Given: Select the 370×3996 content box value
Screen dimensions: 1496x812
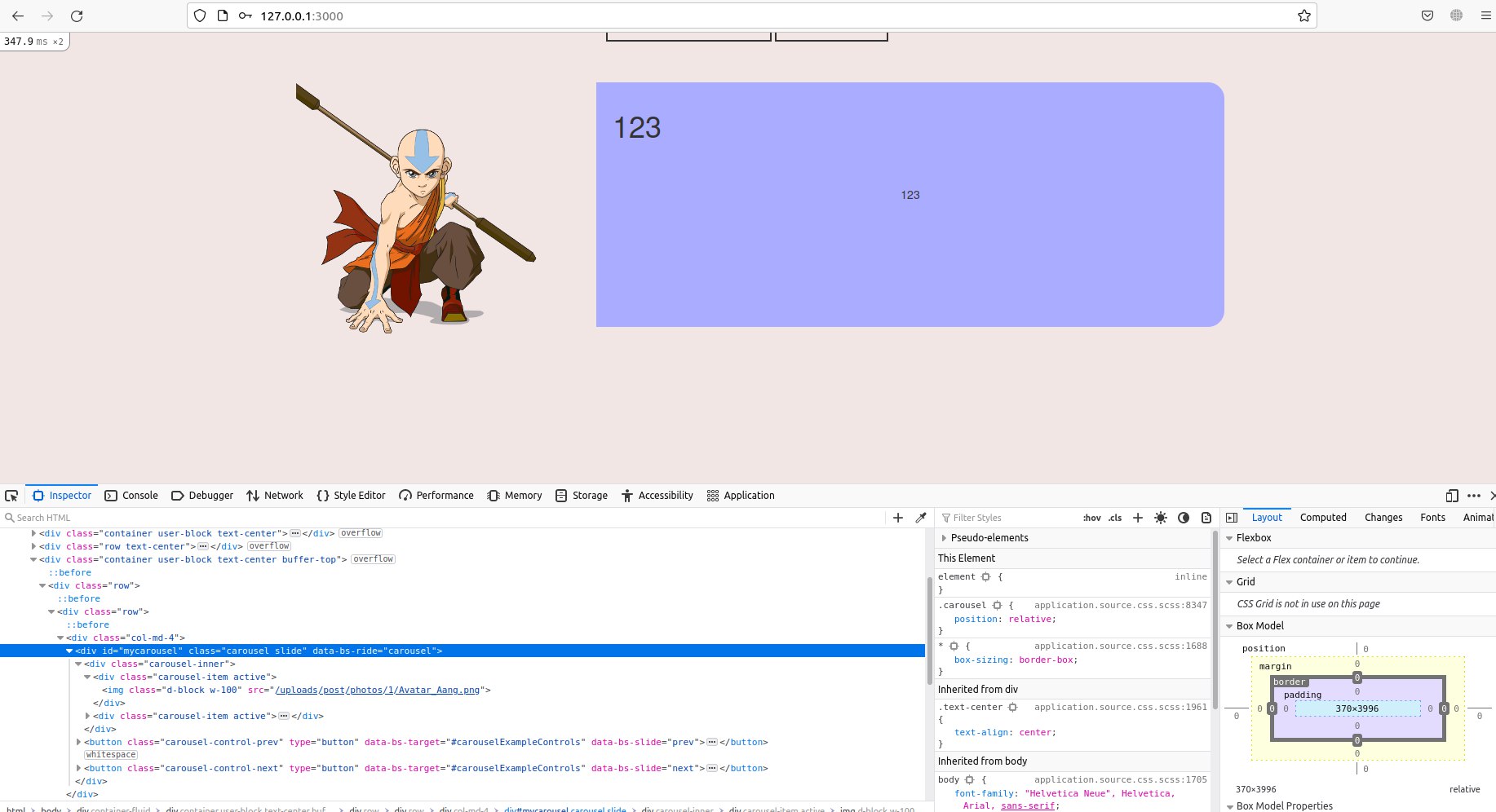Looking at the screenshot, I should [1357, 708].
